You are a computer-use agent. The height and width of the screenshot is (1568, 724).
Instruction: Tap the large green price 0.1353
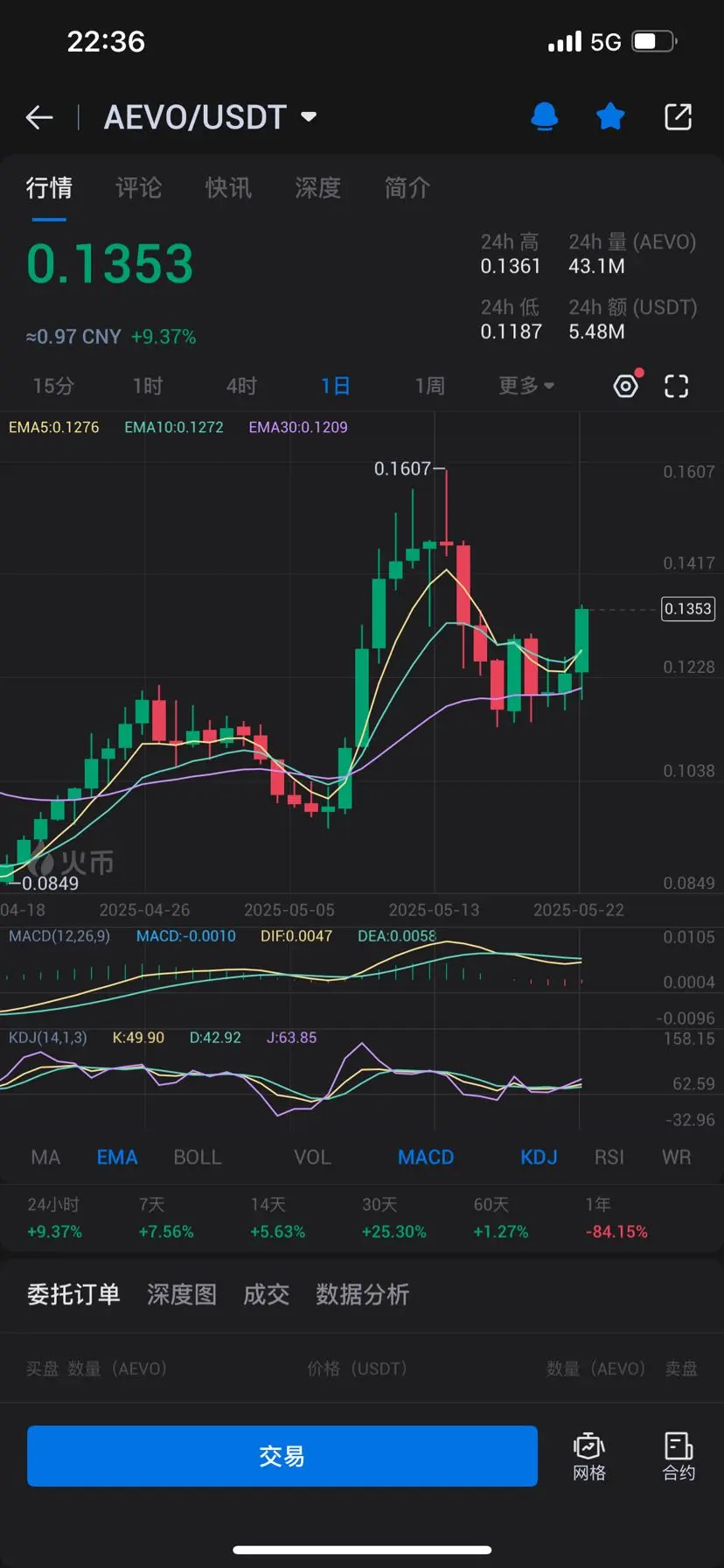109,264
